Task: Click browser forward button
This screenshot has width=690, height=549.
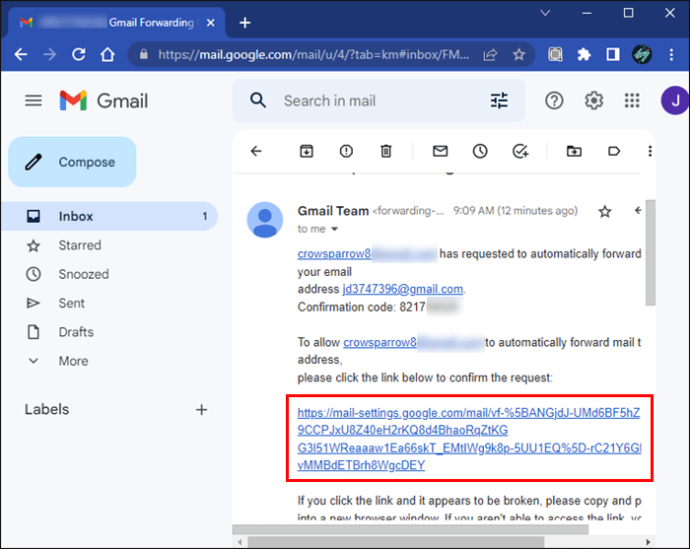Action: click(x=50, y=55)
